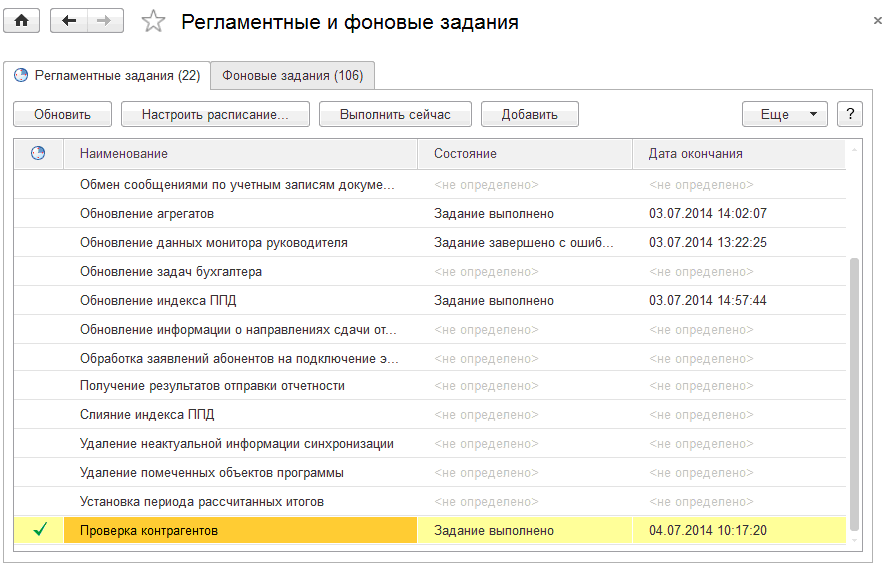This screenshot has height=580, width=896.
Task: Select the Проверка контрагентов name cell
Action: pyautogui.click(x=240, y=530)
